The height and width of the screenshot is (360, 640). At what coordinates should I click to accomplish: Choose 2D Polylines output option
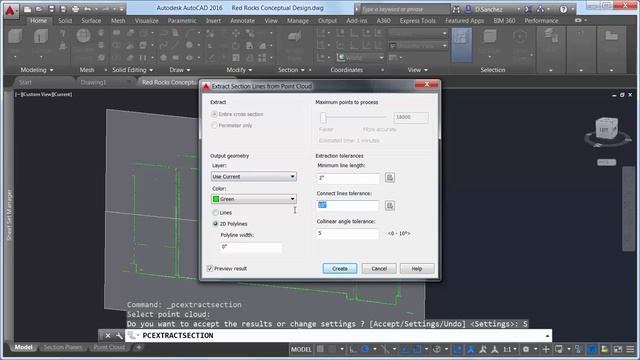click(x=215, y=224)
